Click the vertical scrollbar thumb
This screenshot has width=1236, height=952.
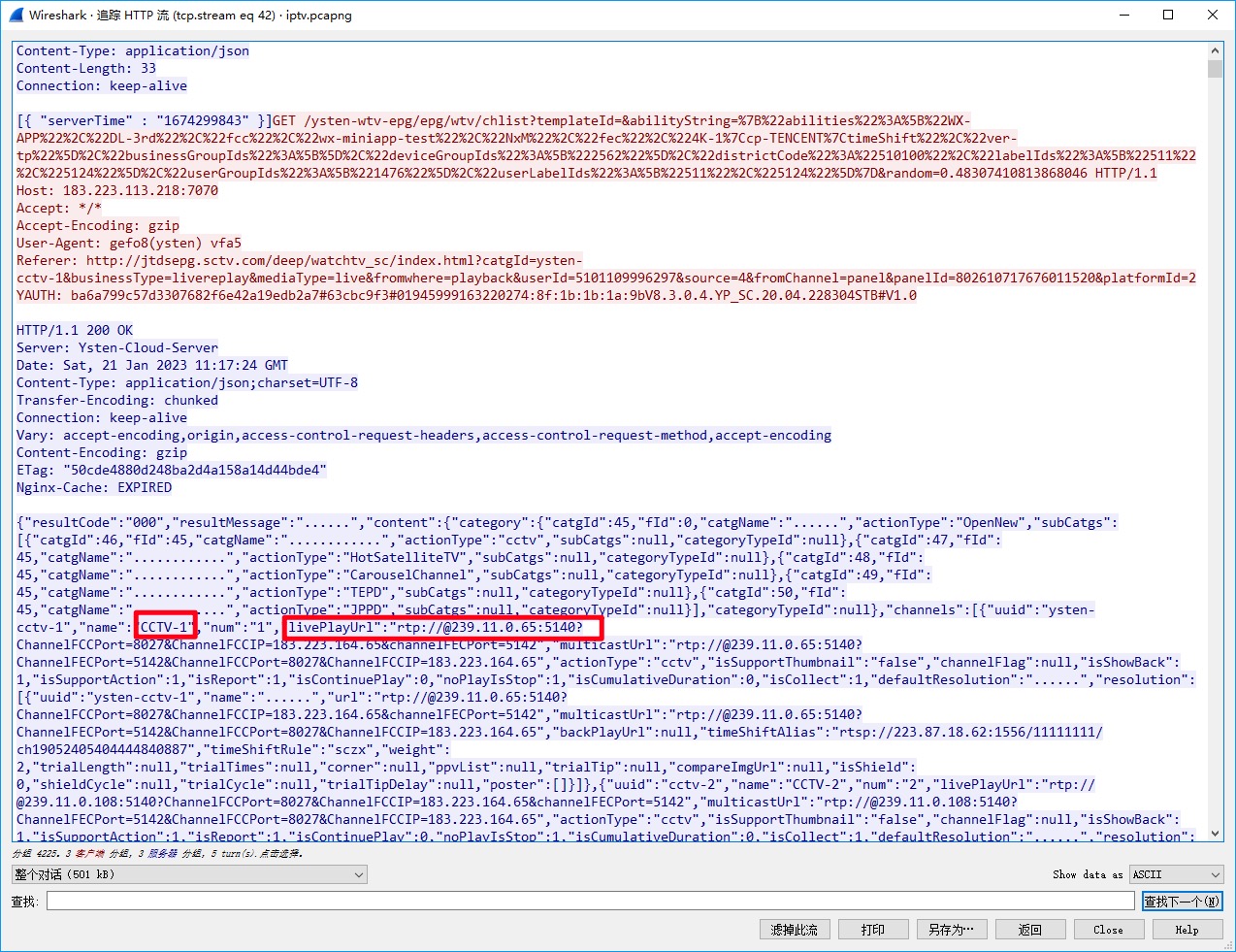click(x=1216, y=68)
